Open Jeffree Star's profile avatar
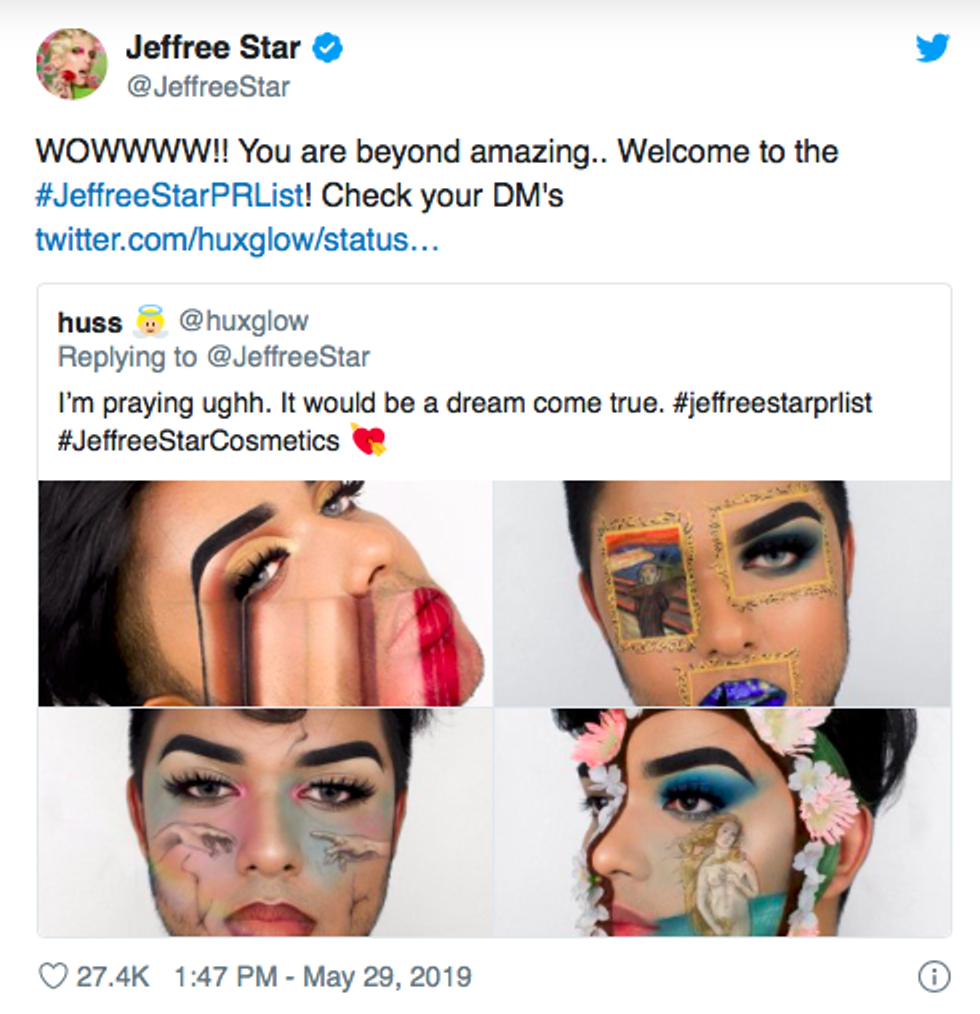Viewport: 980px width, 1014px height. tap(71, 64)
